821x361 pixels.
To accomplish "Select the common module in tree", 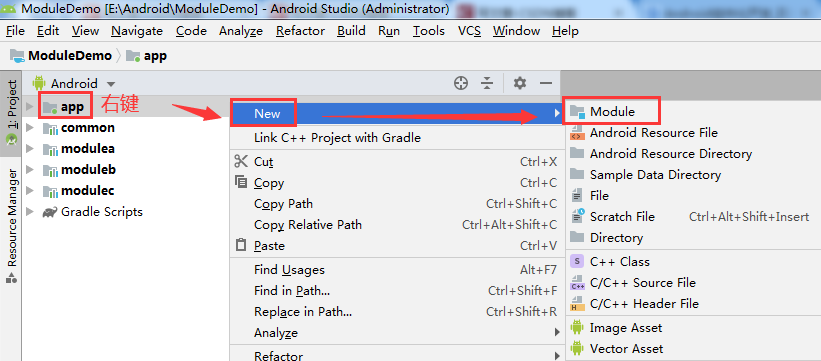I will pos(87,128).
